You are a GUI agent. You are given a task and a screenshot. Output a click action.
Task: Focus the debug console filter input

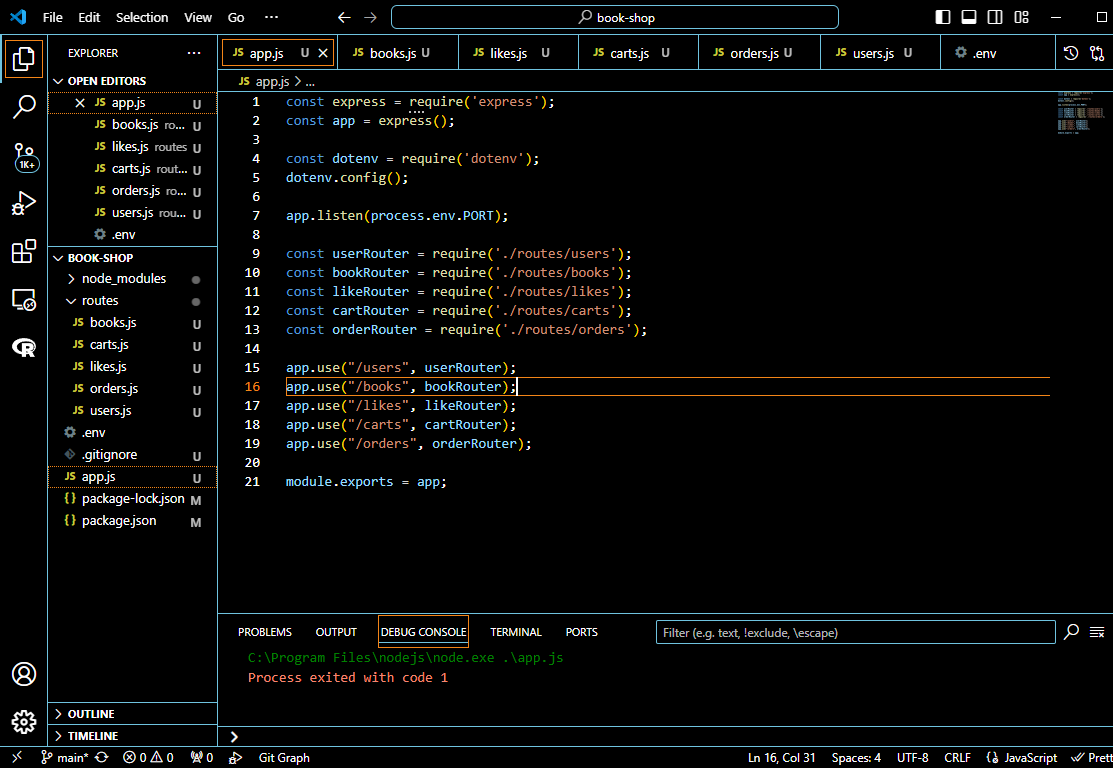click(x=855, y=632)
